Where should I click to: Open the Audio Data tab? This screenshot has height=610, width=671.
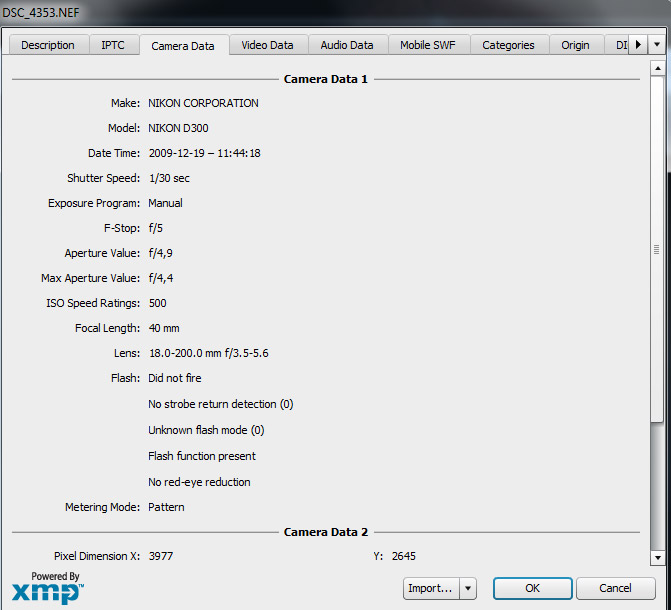tap(347, 45)
